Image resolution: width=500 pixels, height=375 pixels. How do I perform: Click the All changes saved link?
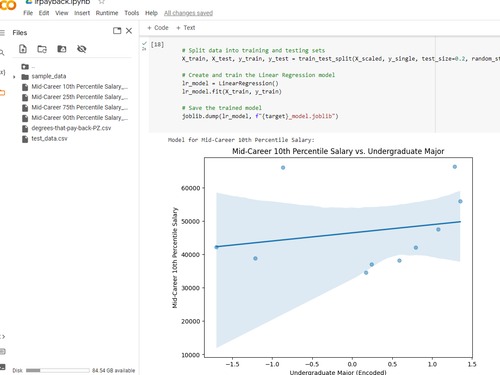point(188,13)
